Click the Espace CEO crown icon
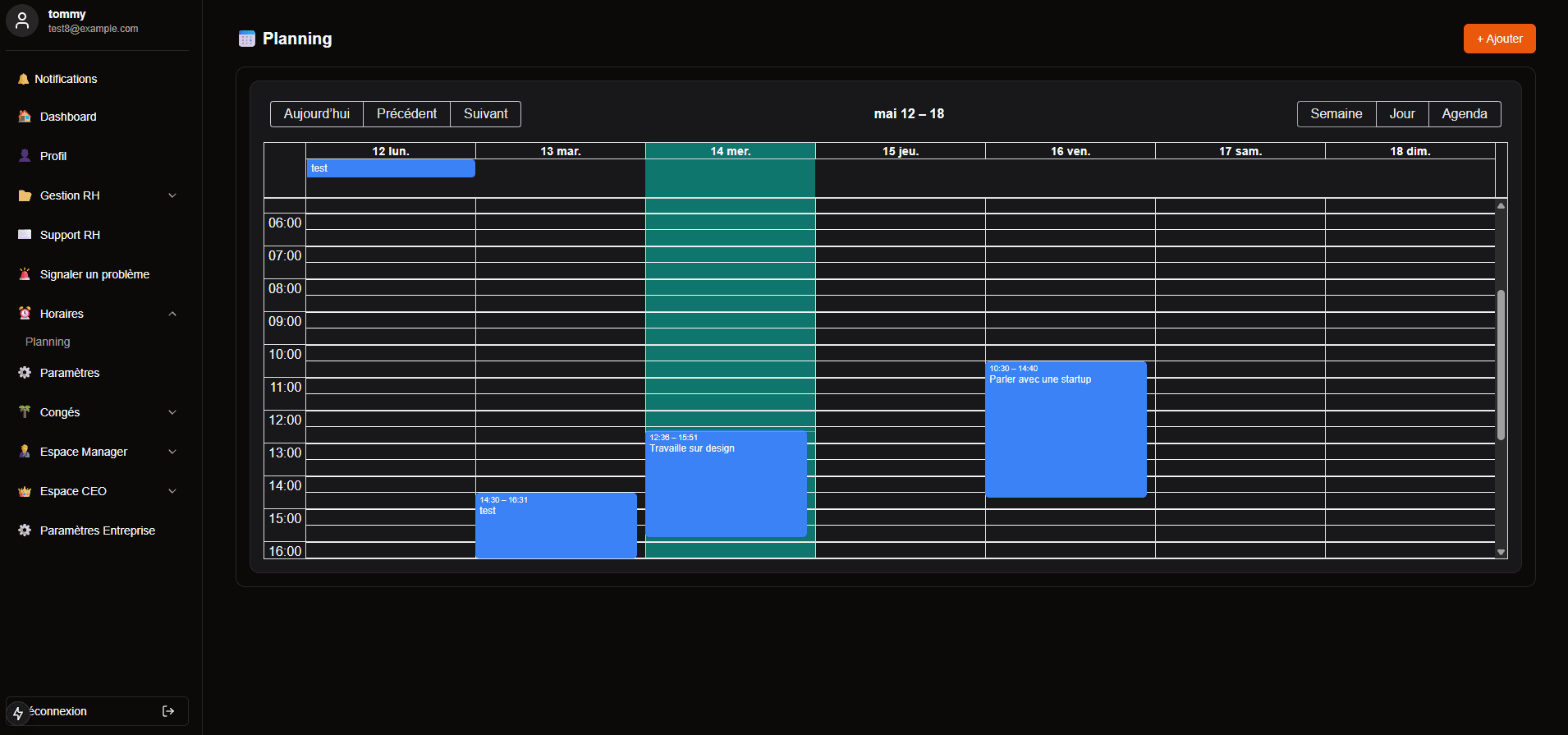The width and height of the screenshot is (1568, 735). 25,491
